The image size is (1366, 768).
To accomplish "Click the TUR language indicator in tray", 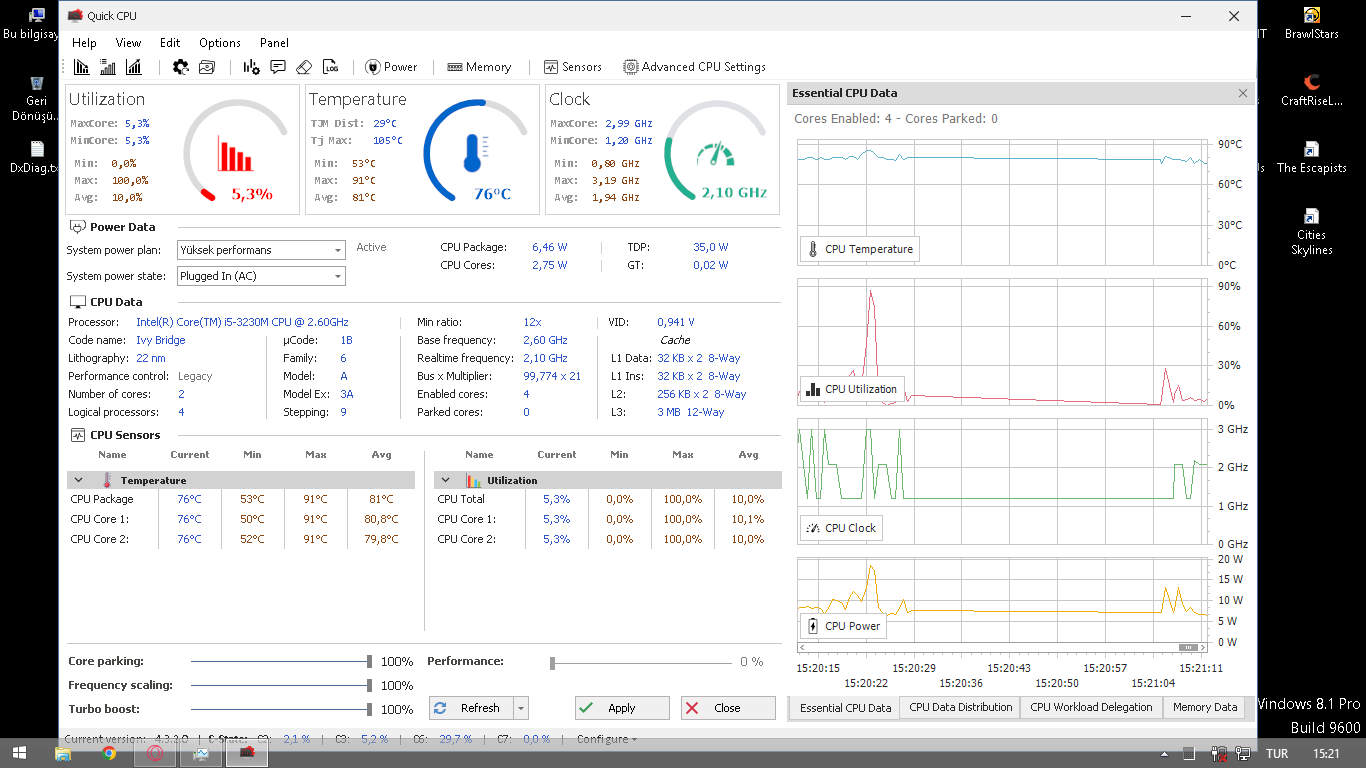I will tap(1277, 753).
